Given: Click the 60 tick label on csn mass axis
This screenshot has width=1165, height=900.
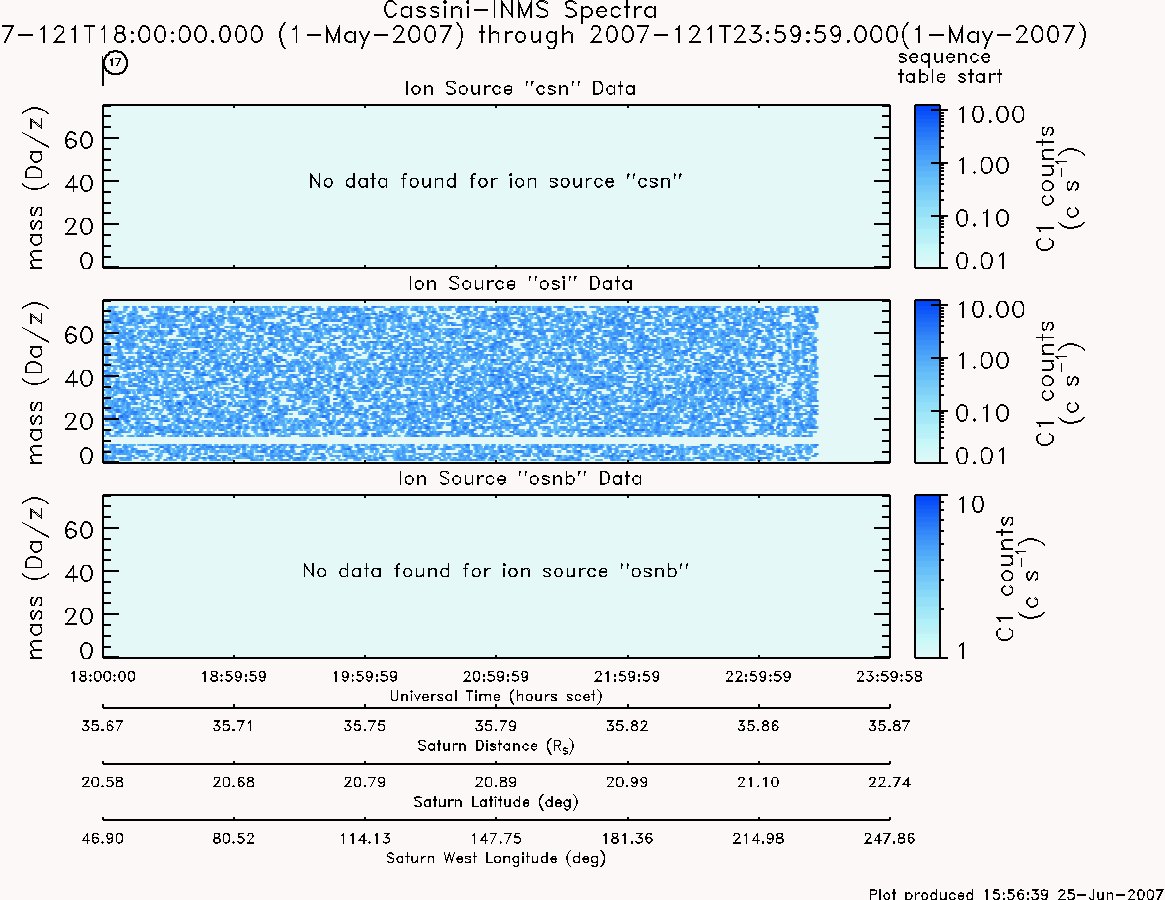Looking at the screenshot, I should pyautogui.click(x=79, y=139).
